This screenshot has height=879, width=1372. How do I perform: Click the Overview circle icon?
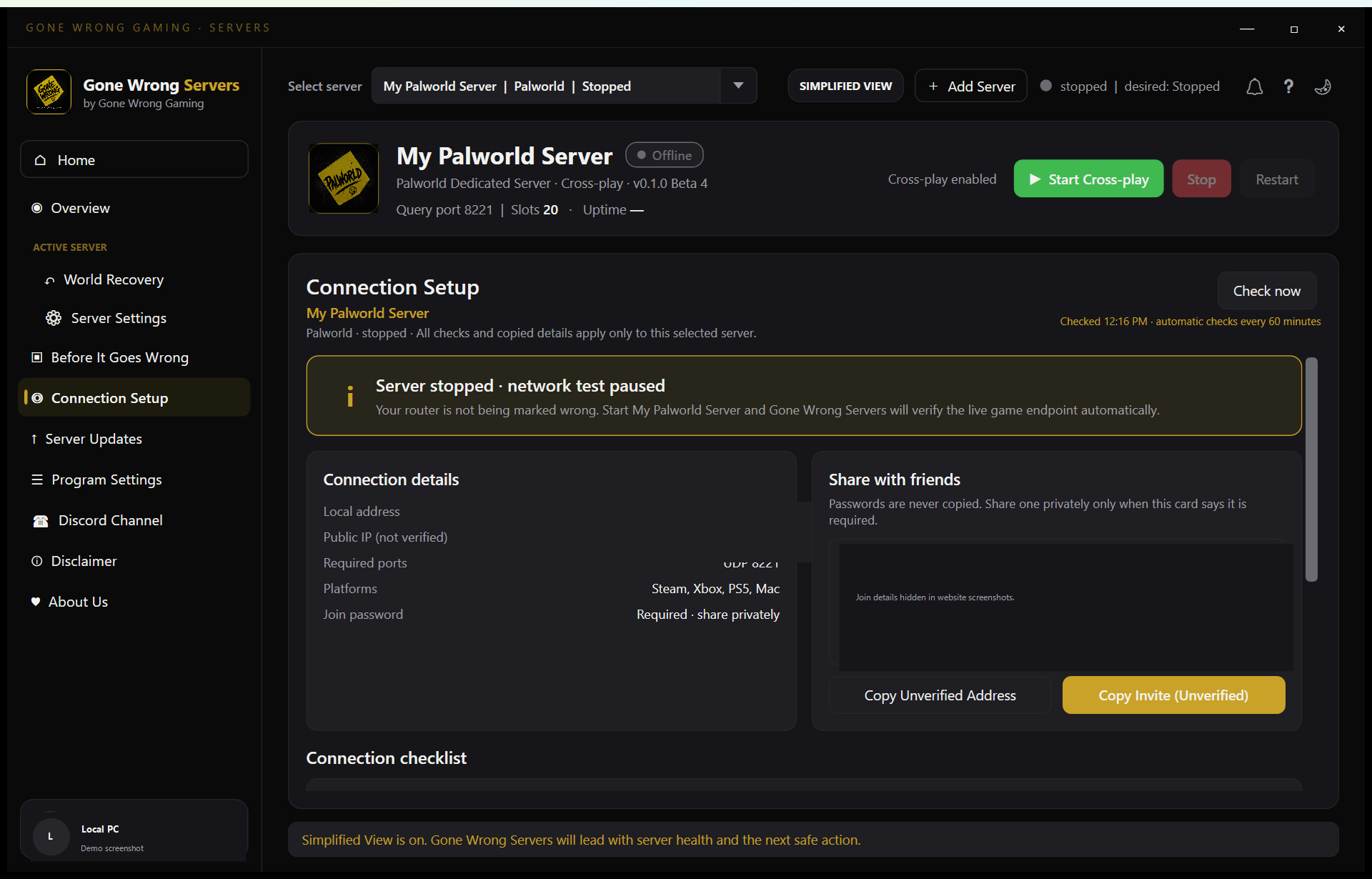37,208
